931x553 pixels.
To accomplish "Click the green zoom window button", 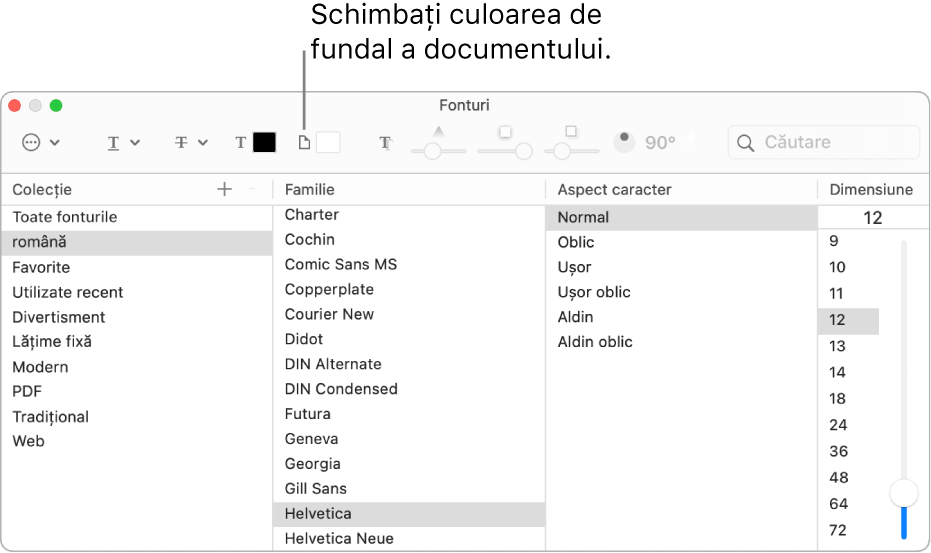I will coord(56,106).
